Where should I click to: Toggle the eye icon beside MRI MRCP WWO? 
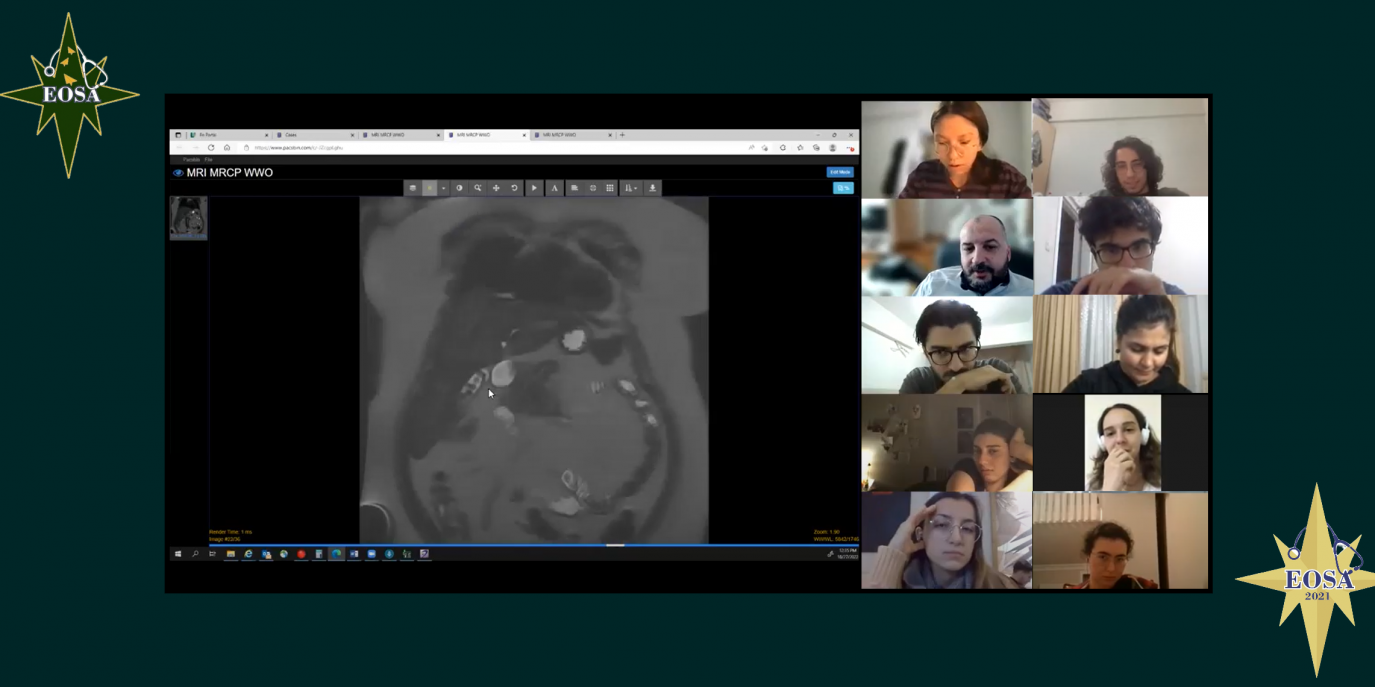click(x=178, y=173)
